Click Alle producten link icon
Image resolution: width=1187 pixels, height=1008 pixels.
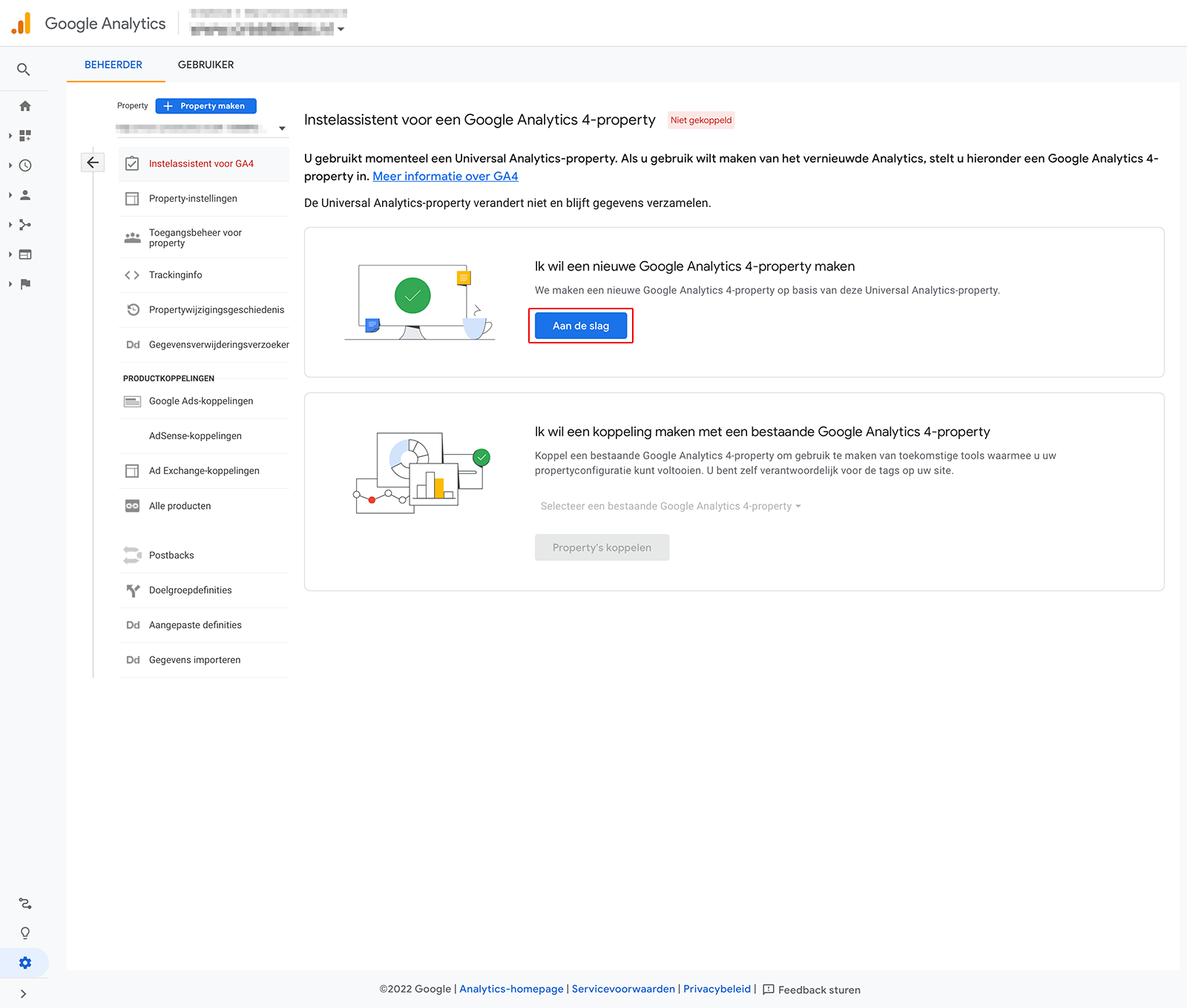point(132,506)
